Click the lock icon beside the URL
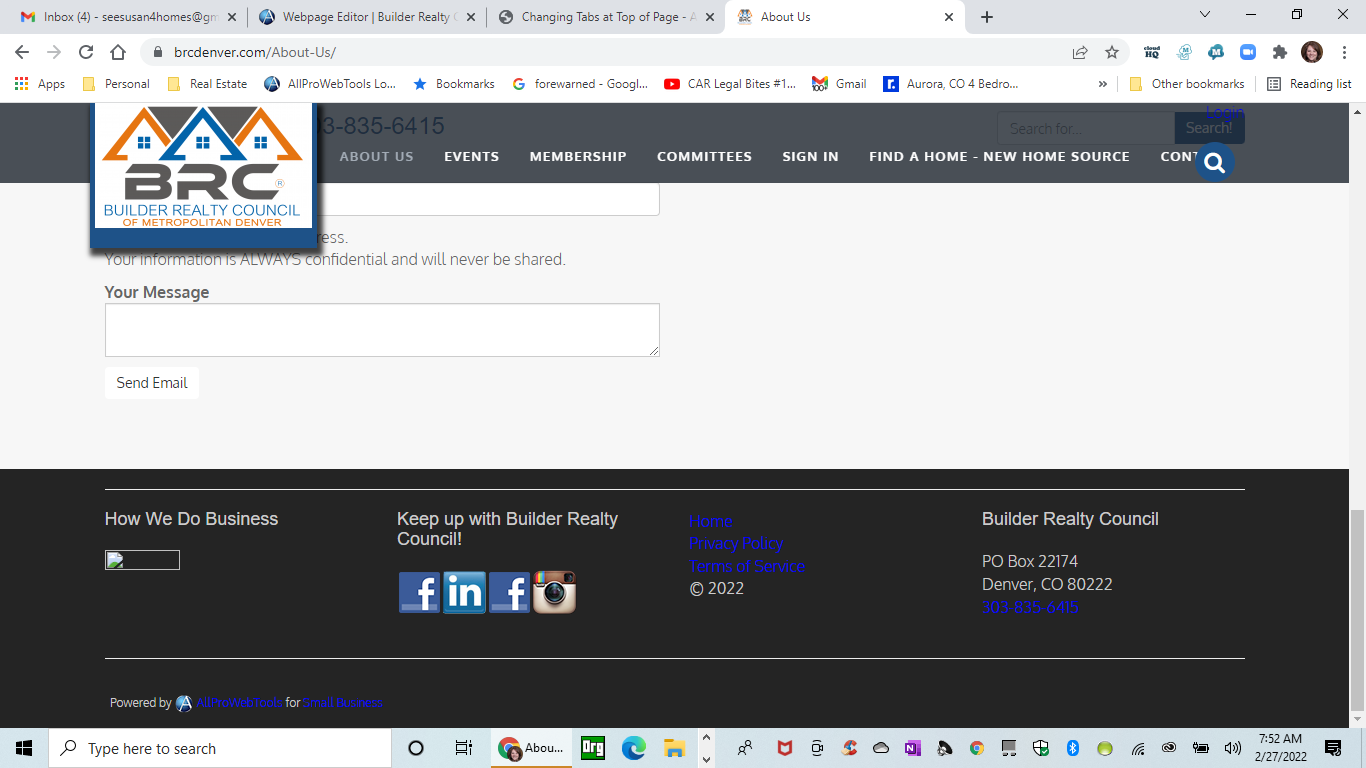The image size is (1366, 768). tap(157, 52)
